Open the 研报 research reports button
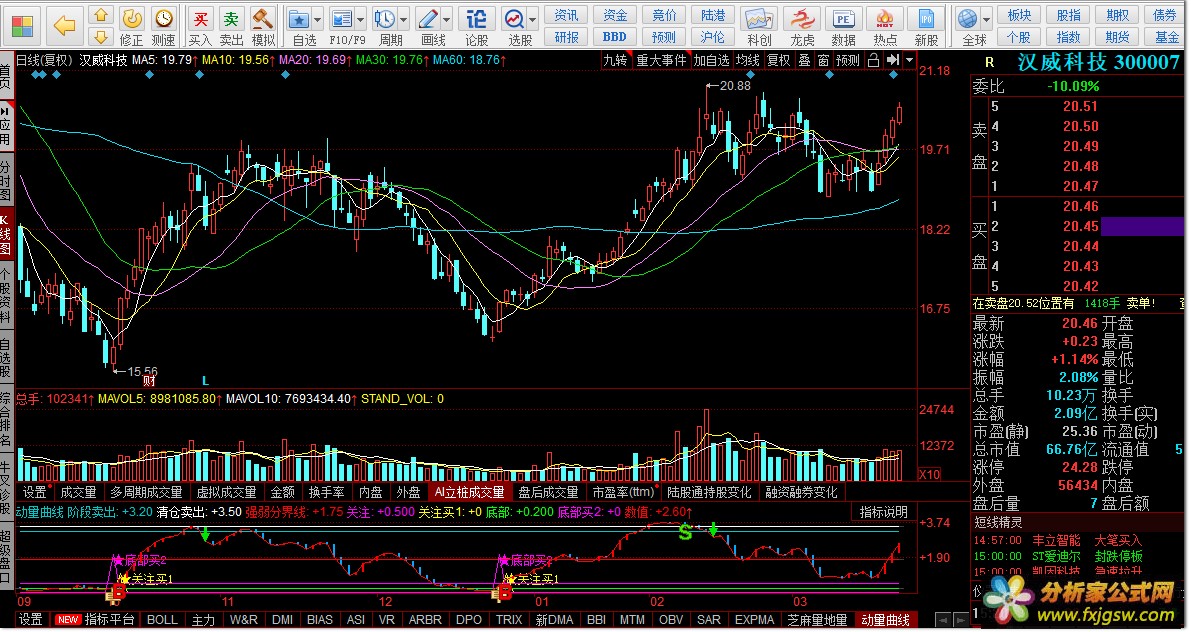 (x=566, y=36)
